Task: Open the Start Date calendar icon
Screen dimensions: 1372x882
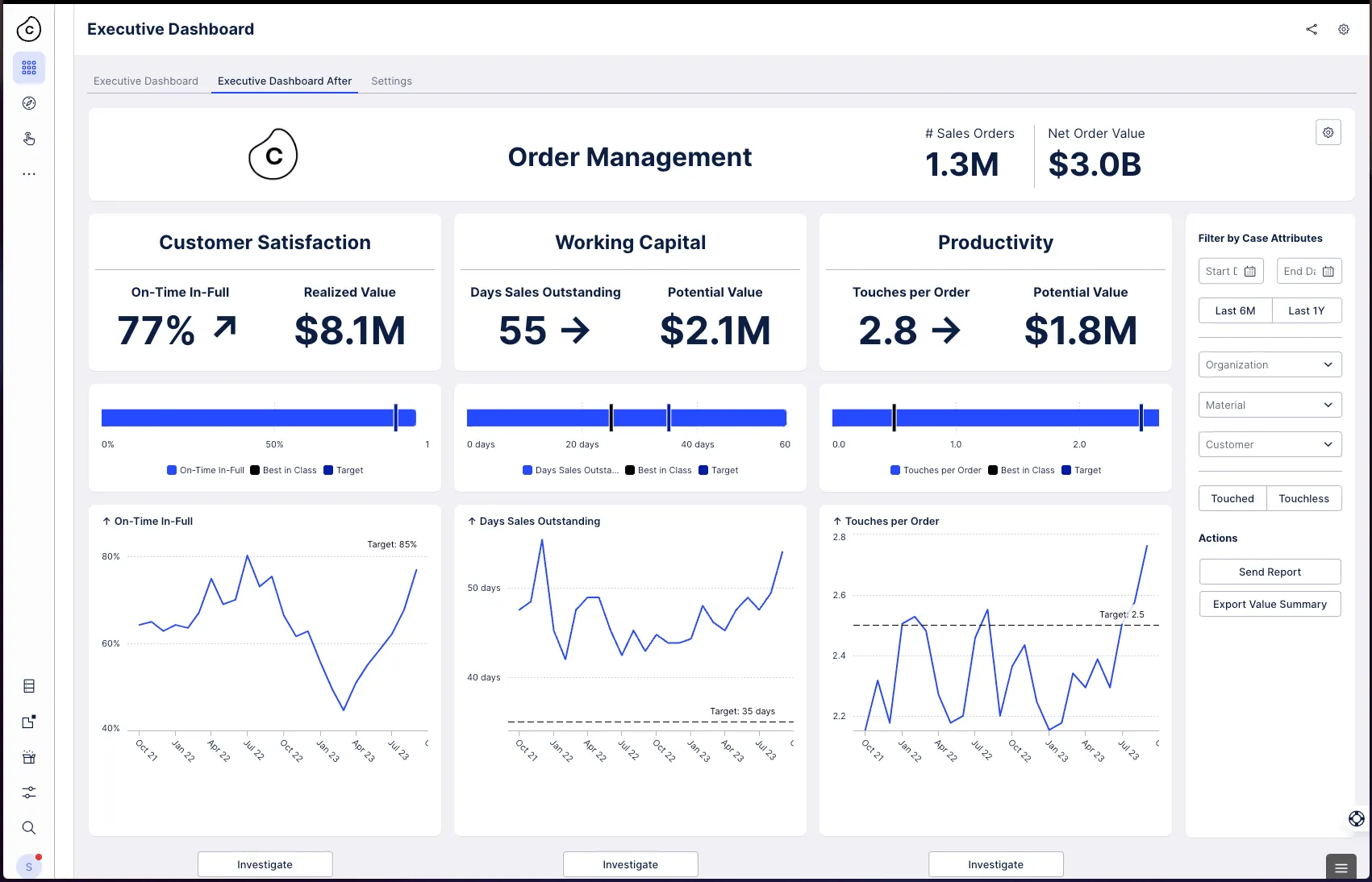Action: point(1250,271)
